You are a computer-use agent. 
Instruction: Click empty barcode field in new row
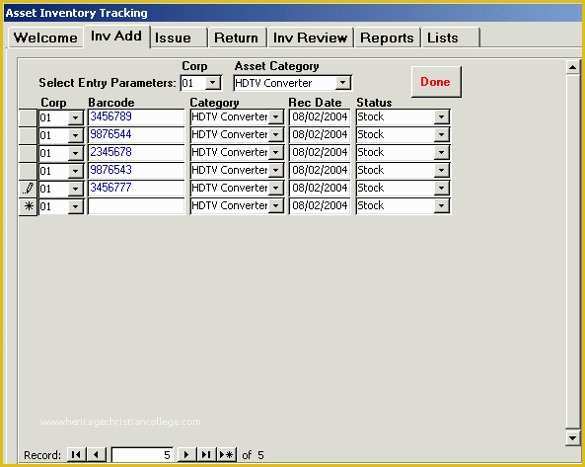pyautogui.click(x=137, y=206)
